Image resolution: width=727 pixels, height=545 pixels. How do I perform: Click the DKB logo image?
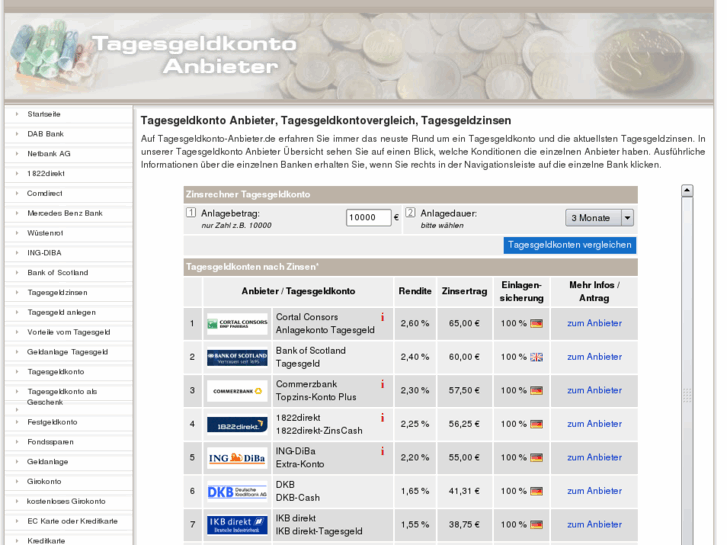(237, 492)
